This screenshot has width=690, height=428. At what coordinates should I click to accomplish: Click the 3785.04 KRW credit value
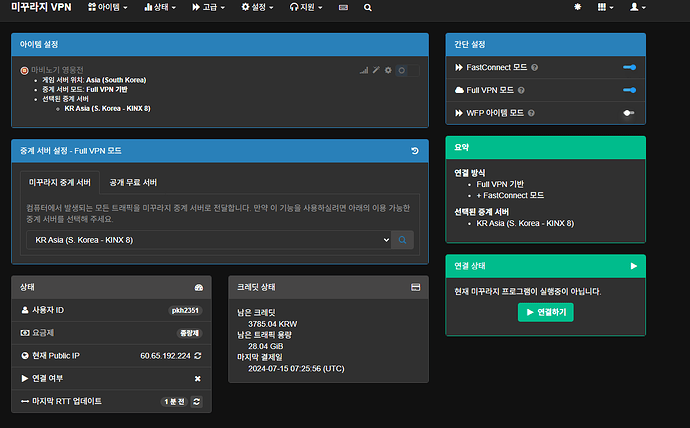273,324
